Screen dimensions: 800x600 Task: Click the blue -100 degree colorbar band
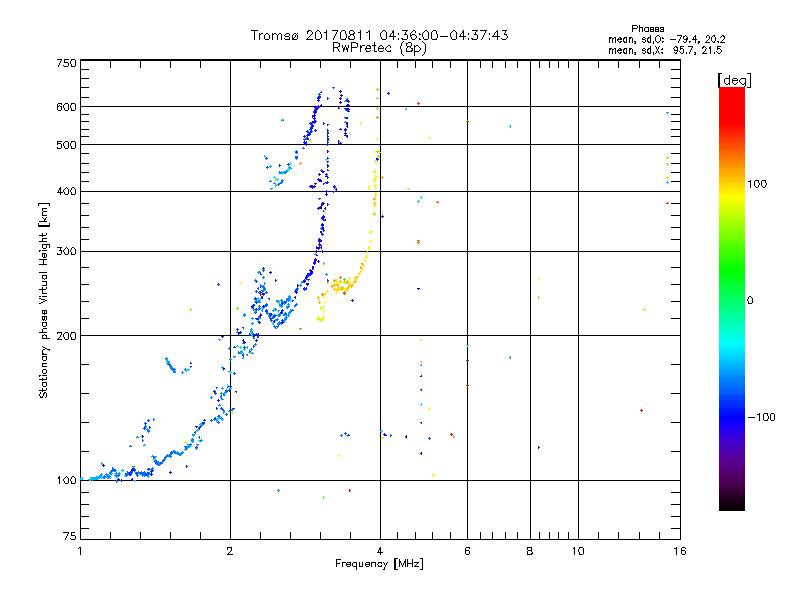tap(732, 417)
